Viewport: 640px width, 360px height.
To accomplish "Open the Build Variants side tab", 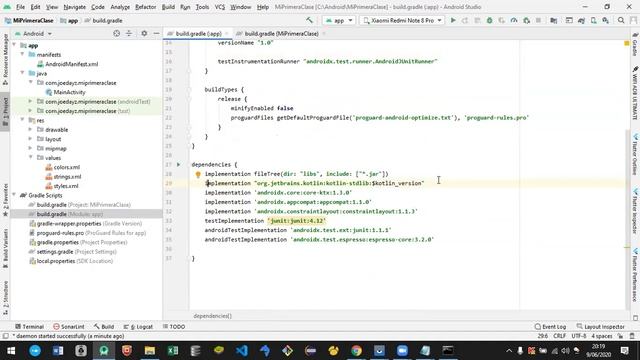I will click(5, 248).
